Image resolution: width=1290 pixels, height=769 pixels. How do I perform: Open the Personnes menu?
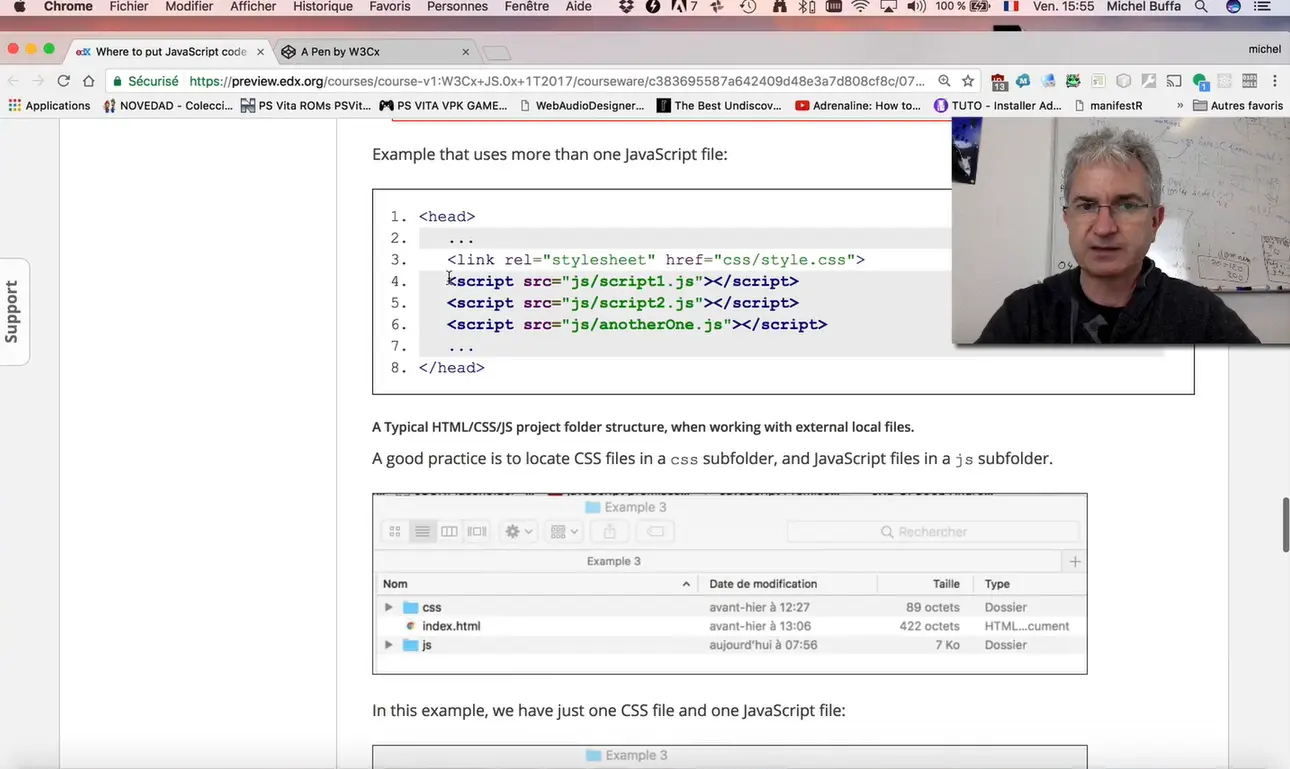click(x=457, y=7)
